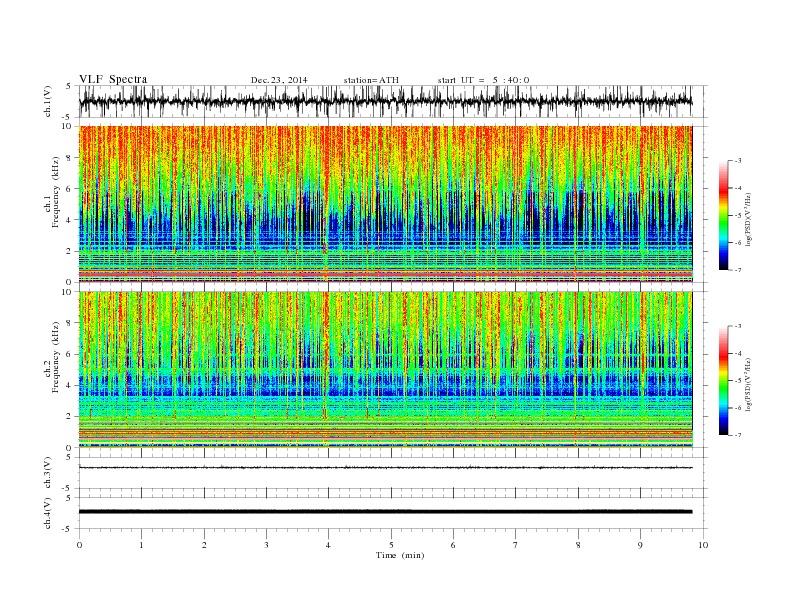
Task: Click time axis tick label "6"
Action: 453,545
